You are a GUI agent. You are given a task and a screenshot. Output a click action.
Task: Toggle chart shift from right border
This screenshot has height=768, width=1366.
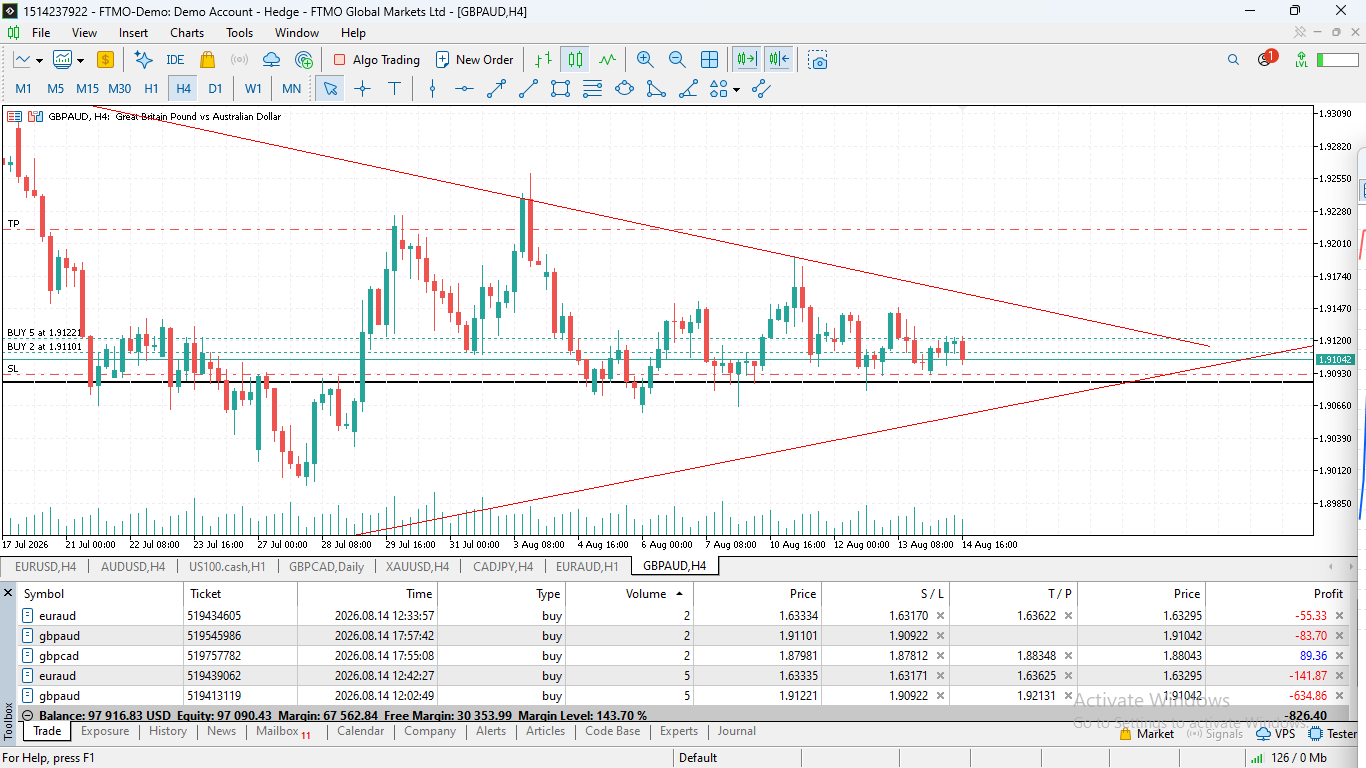tap(780, 60)
